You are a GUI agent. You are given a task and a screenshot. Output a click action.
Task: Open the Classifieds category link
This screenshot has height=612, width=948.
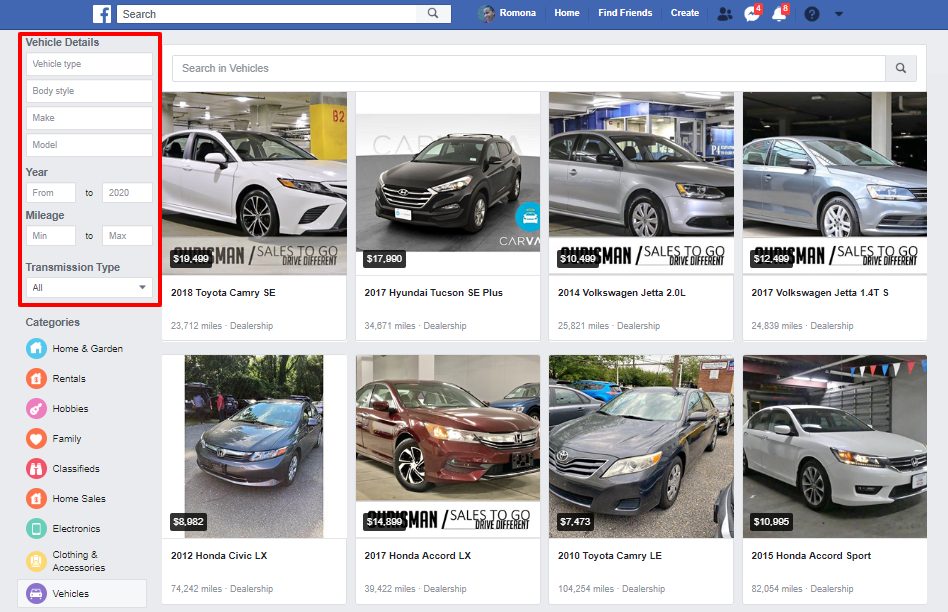[x=76, y=469]
